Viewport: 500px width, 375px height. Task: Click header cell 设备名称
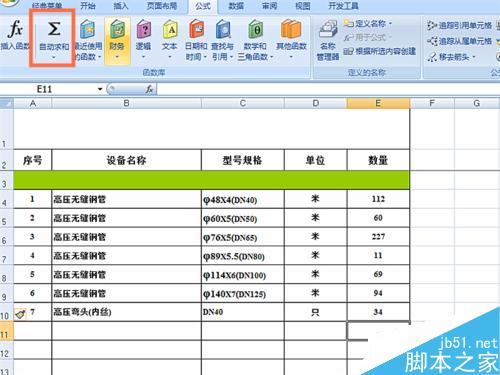click(126, 160)
